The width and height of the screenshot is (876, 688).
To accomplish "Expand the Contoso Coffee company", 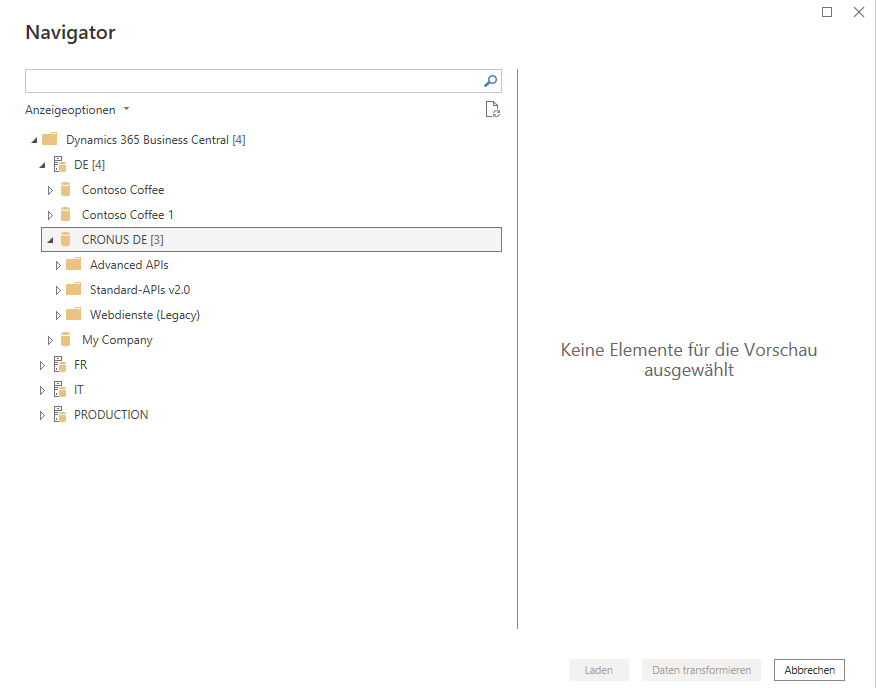I will 50,190.
